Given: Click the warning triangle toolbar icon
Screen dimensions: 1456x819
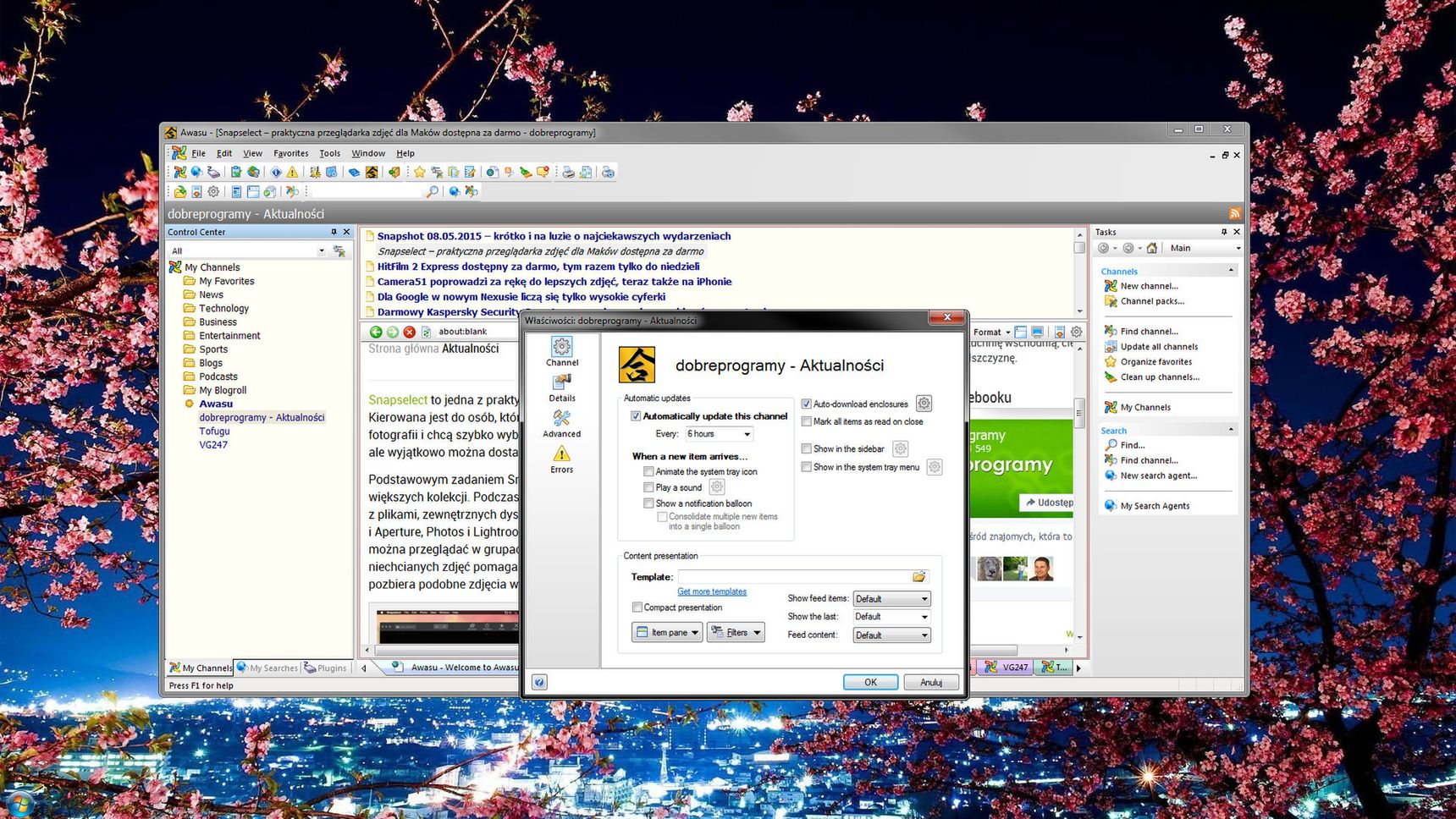Looking at the screenshot, I should click(292, 172).
